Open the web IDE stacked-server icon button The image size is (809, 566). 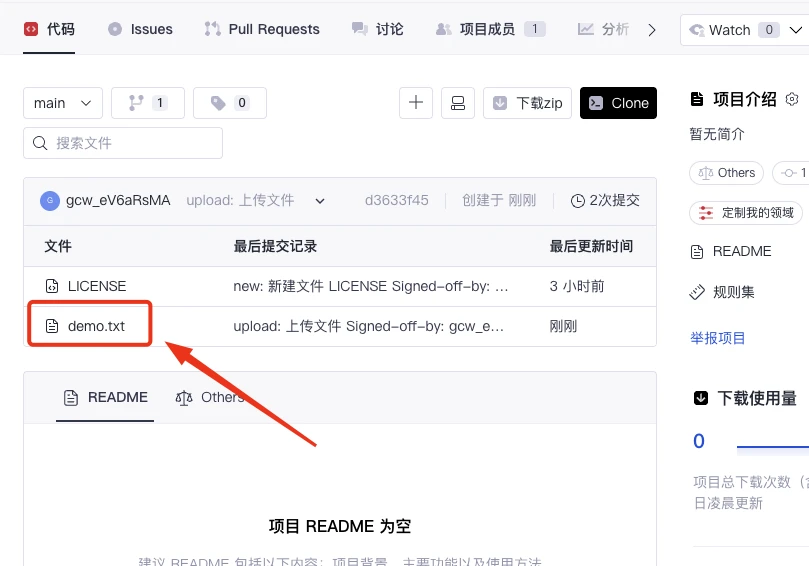coord(458,103)
